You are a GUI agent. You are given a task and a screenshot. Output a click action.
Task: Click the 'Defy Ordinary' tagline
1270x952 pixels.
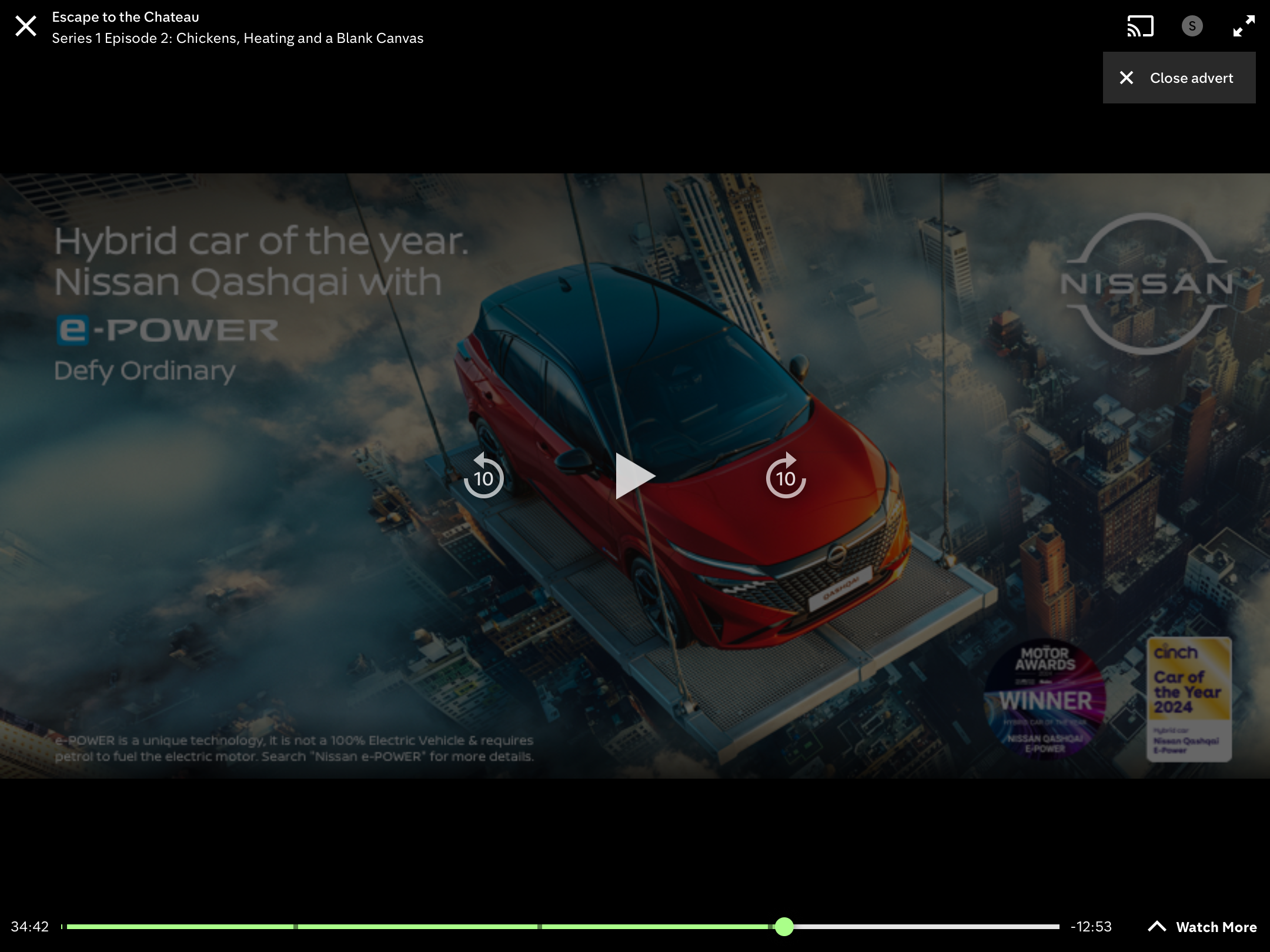[145, 371]
